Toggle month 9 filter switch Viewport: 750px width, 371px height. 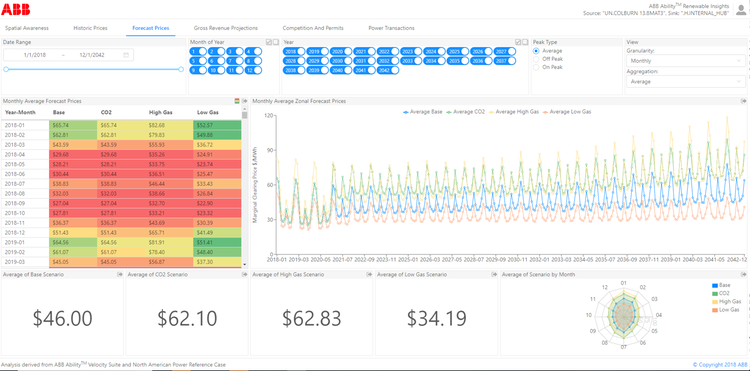point(198,70)
